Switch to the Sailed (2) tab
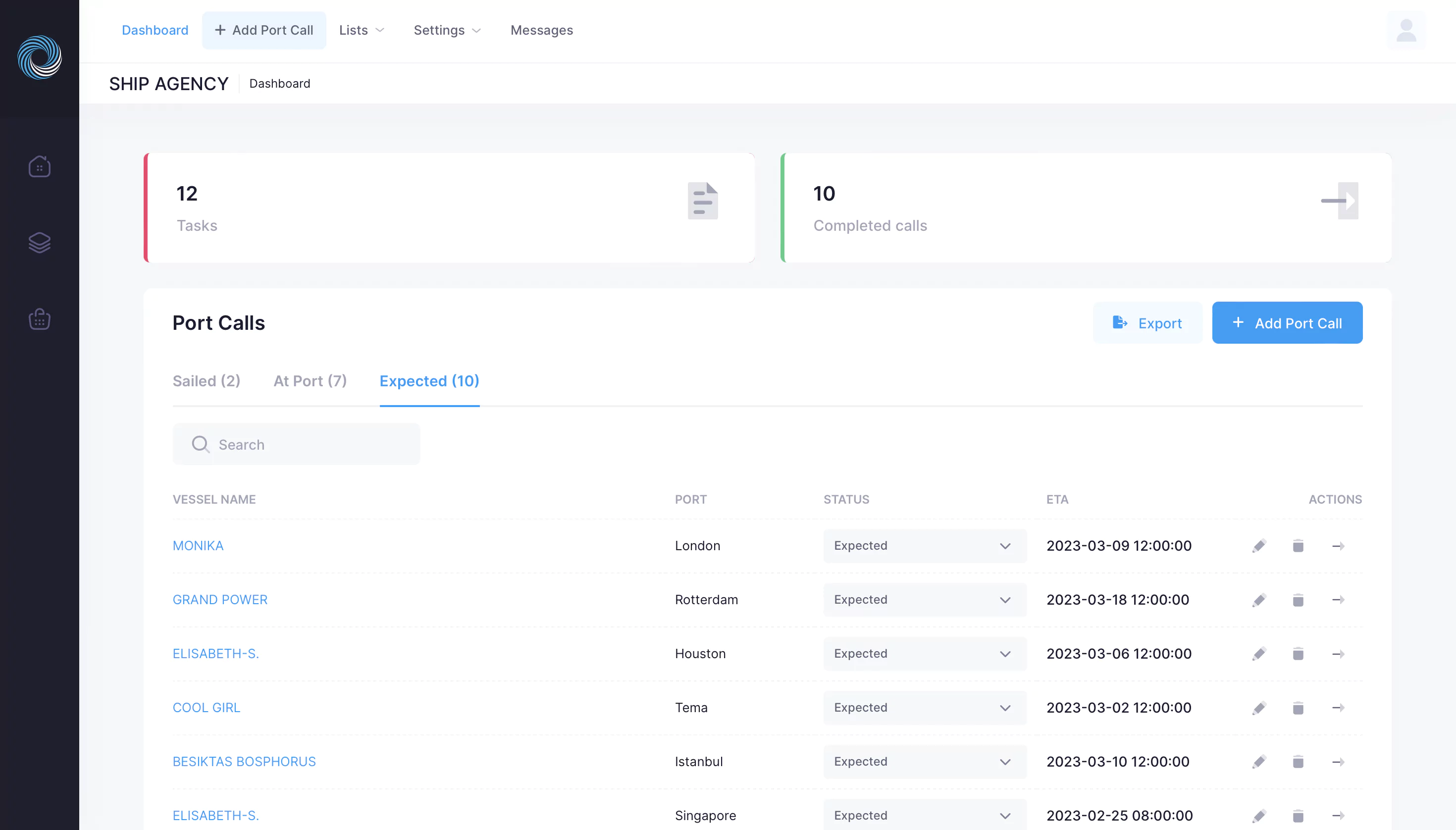This screenshot has width=1456, height=830. coord(207,381)
